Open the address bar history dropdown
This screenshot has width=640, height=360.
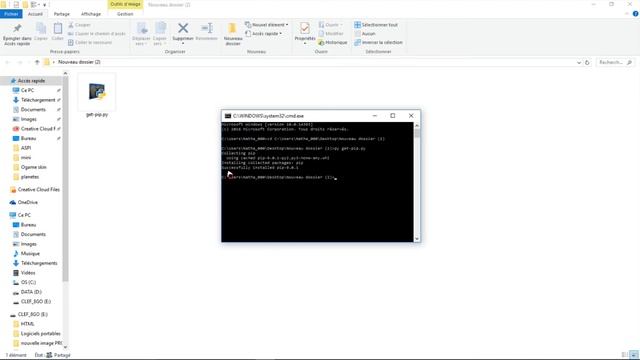coord(579,62)
